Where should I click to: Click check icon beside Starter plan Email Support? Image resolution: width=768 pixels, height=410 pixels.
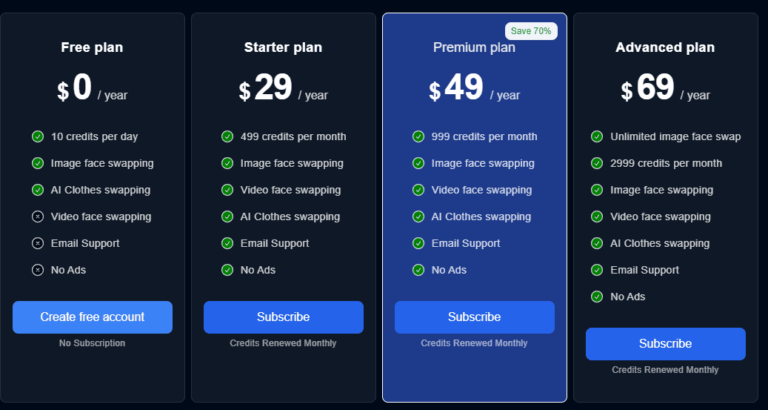(x=228, y=243)
